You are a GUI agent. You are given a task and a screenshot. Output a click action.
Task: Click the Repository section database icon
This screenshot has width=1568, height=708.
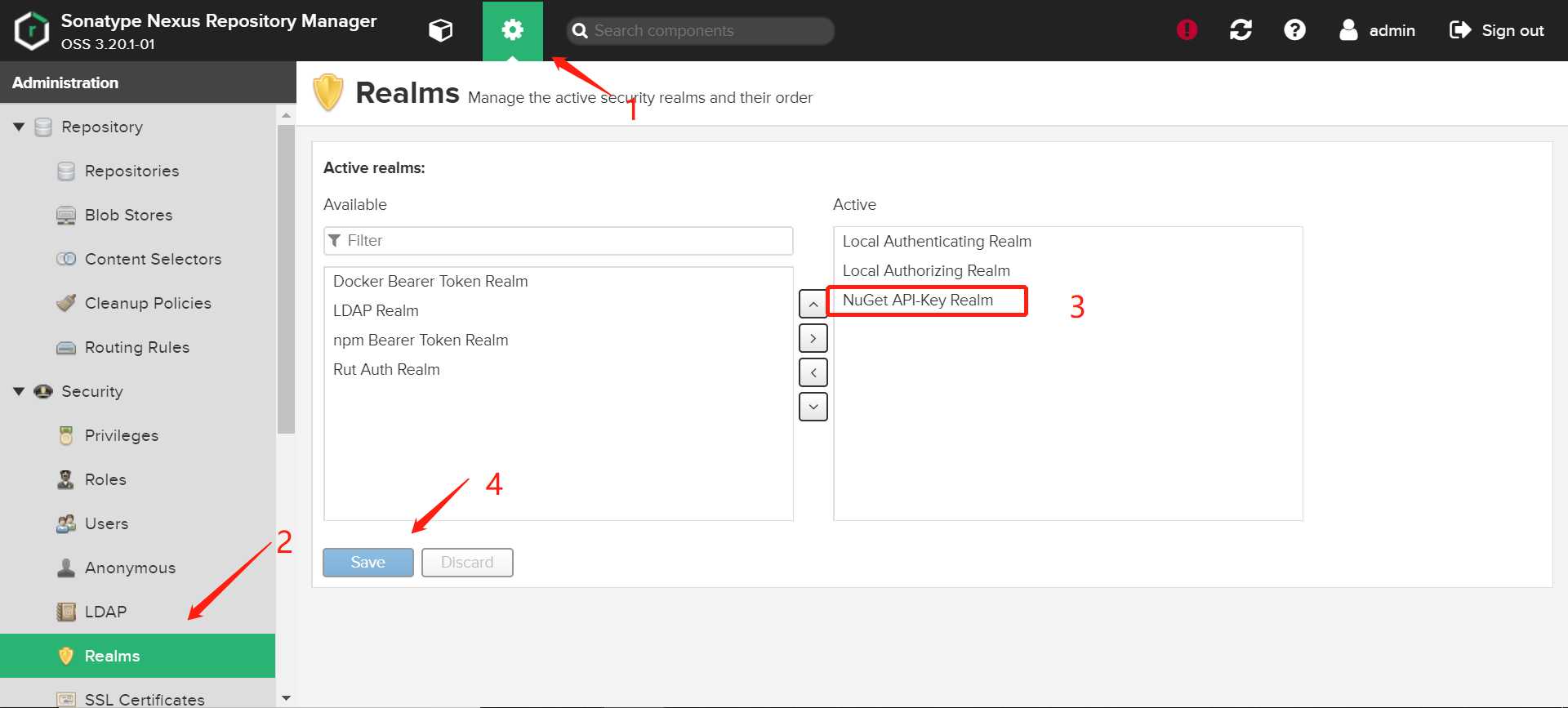(x=43, y=127)
